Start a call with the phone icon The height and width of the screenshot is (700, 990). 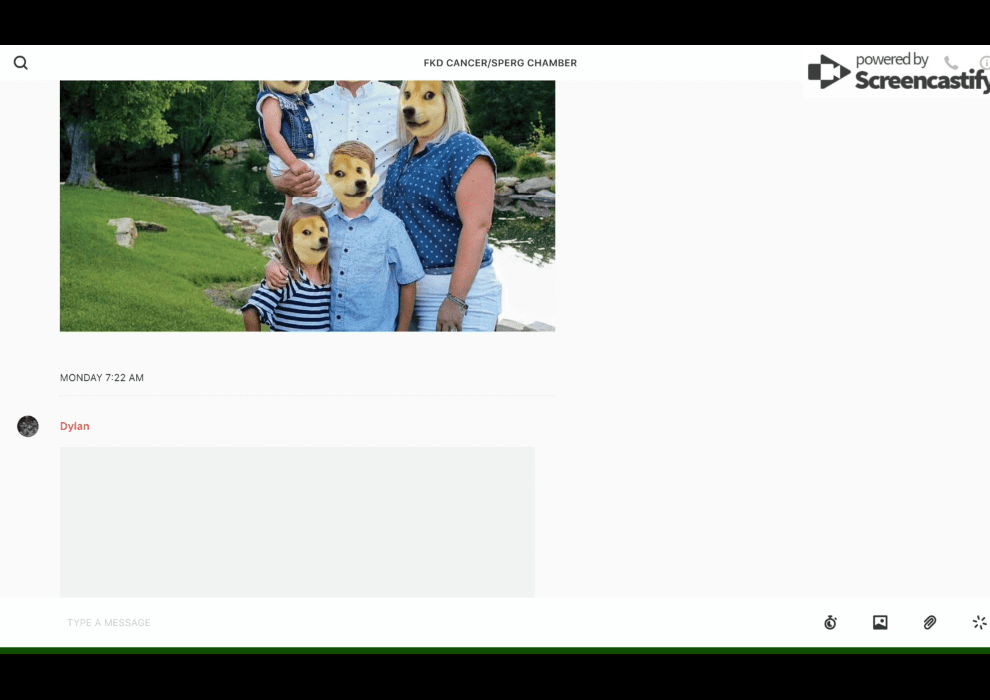pos(951,63)
